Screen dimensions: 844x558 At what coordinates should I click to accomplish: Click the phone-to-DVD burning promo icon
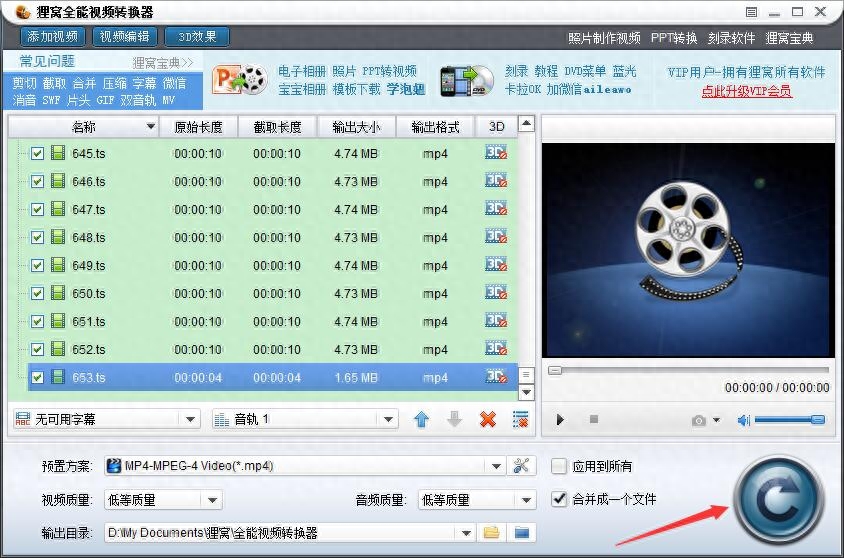click(x=467, y=81)
